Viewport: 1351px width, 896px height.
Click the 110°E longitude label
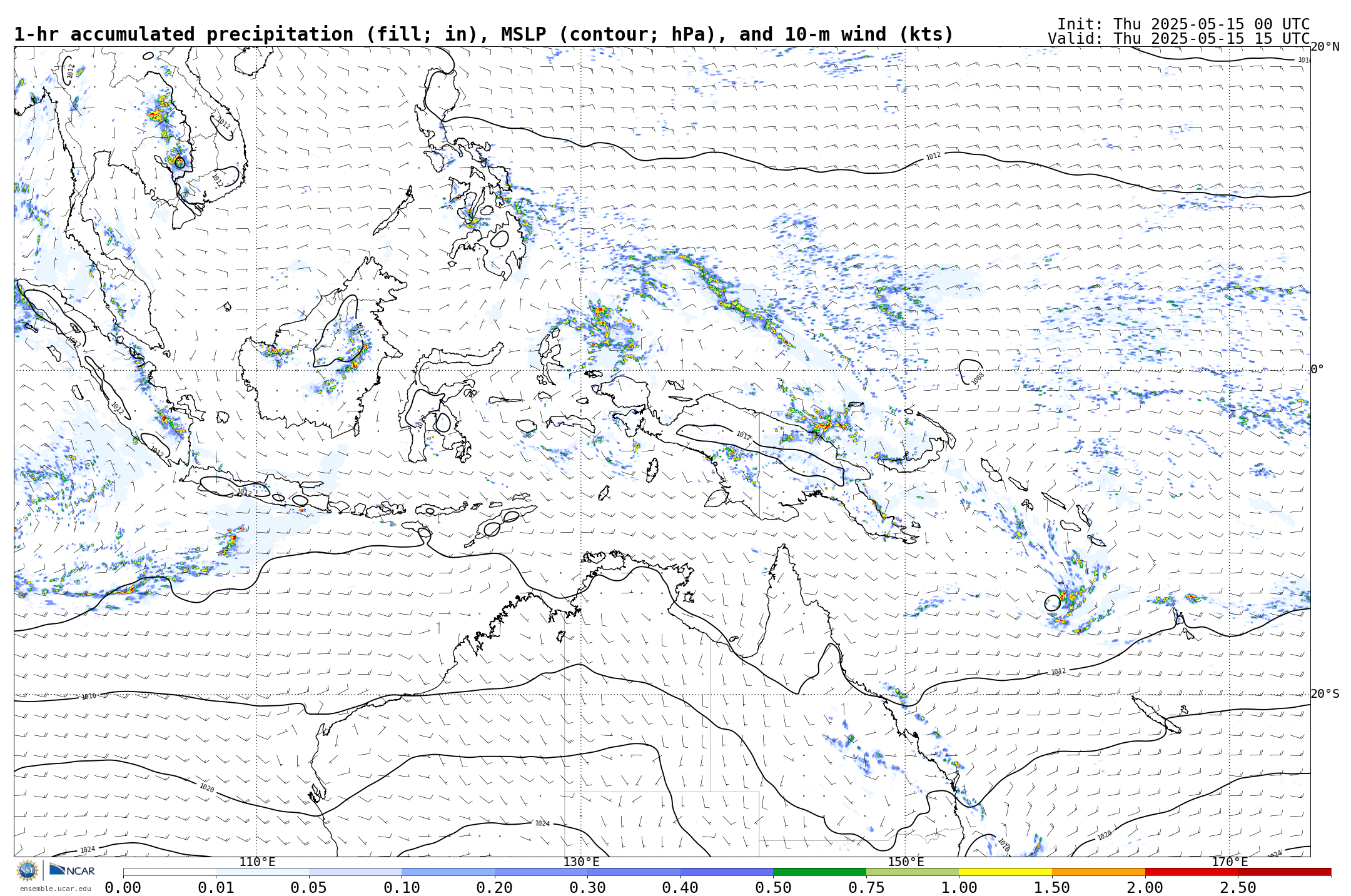(257, 862)
